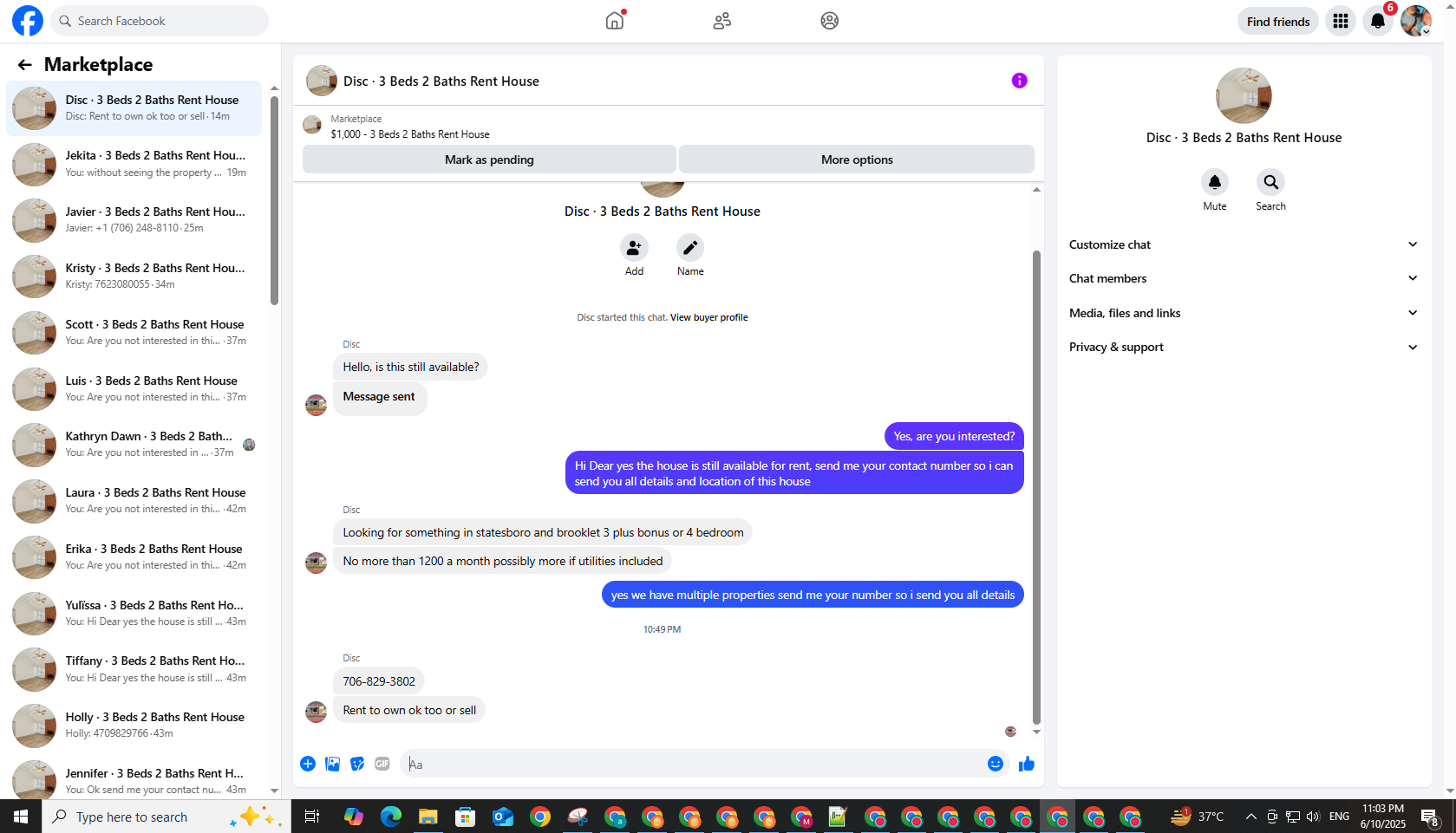The image size is (1456, 833).
Task: Open the emoji picker
Action: click(996, 764)
